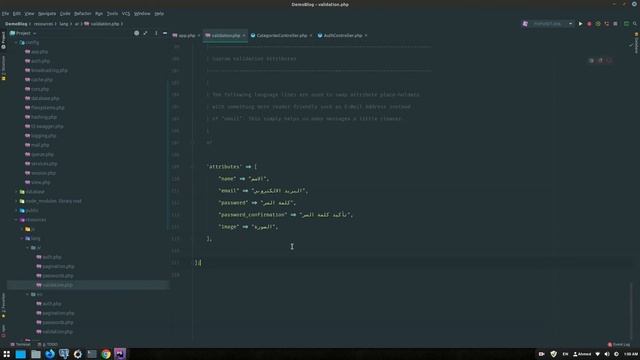Run the current configuration with the Run button

point(580,24)
